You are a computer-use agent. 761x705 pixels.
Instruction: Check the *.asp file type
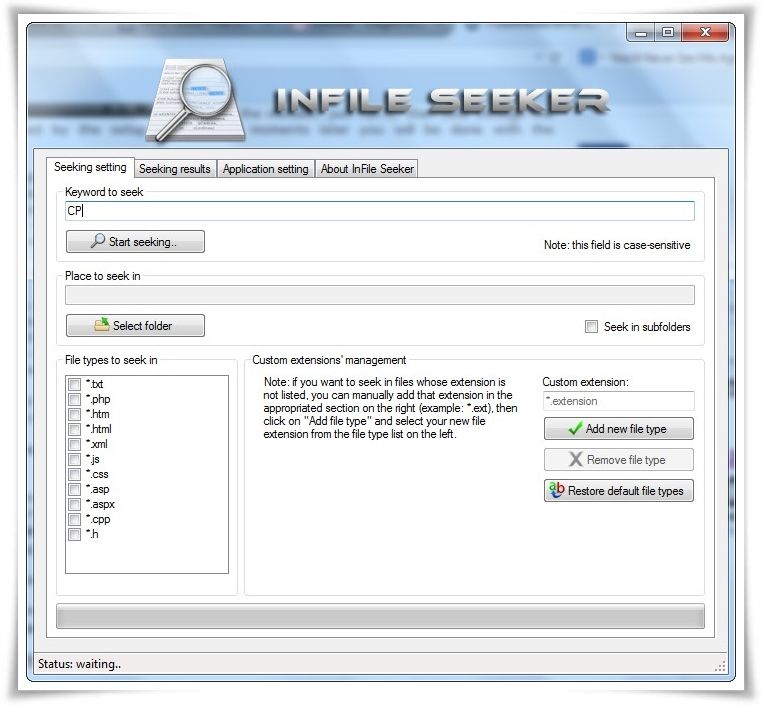tap(74, 490)
